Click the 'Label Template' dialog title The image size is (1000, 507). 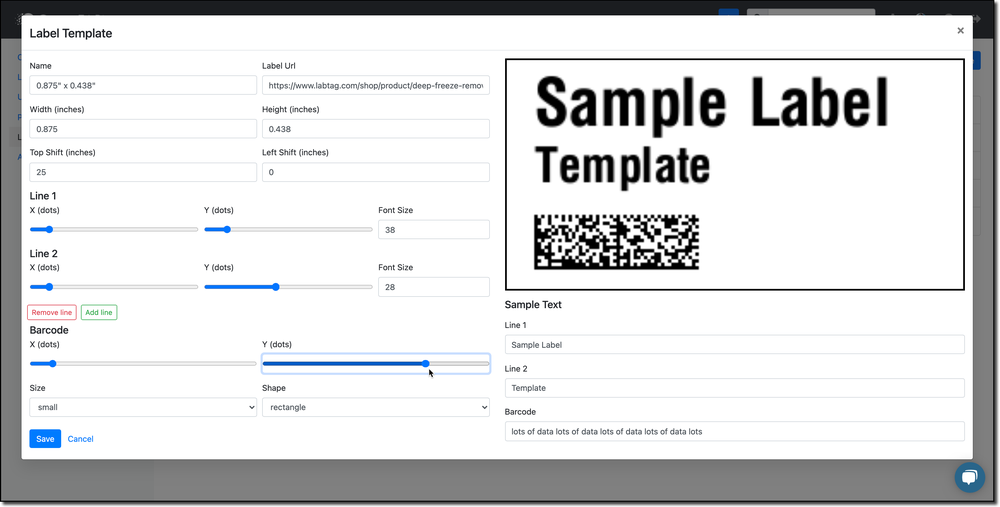pyautogui.click(x=71, y=33)
